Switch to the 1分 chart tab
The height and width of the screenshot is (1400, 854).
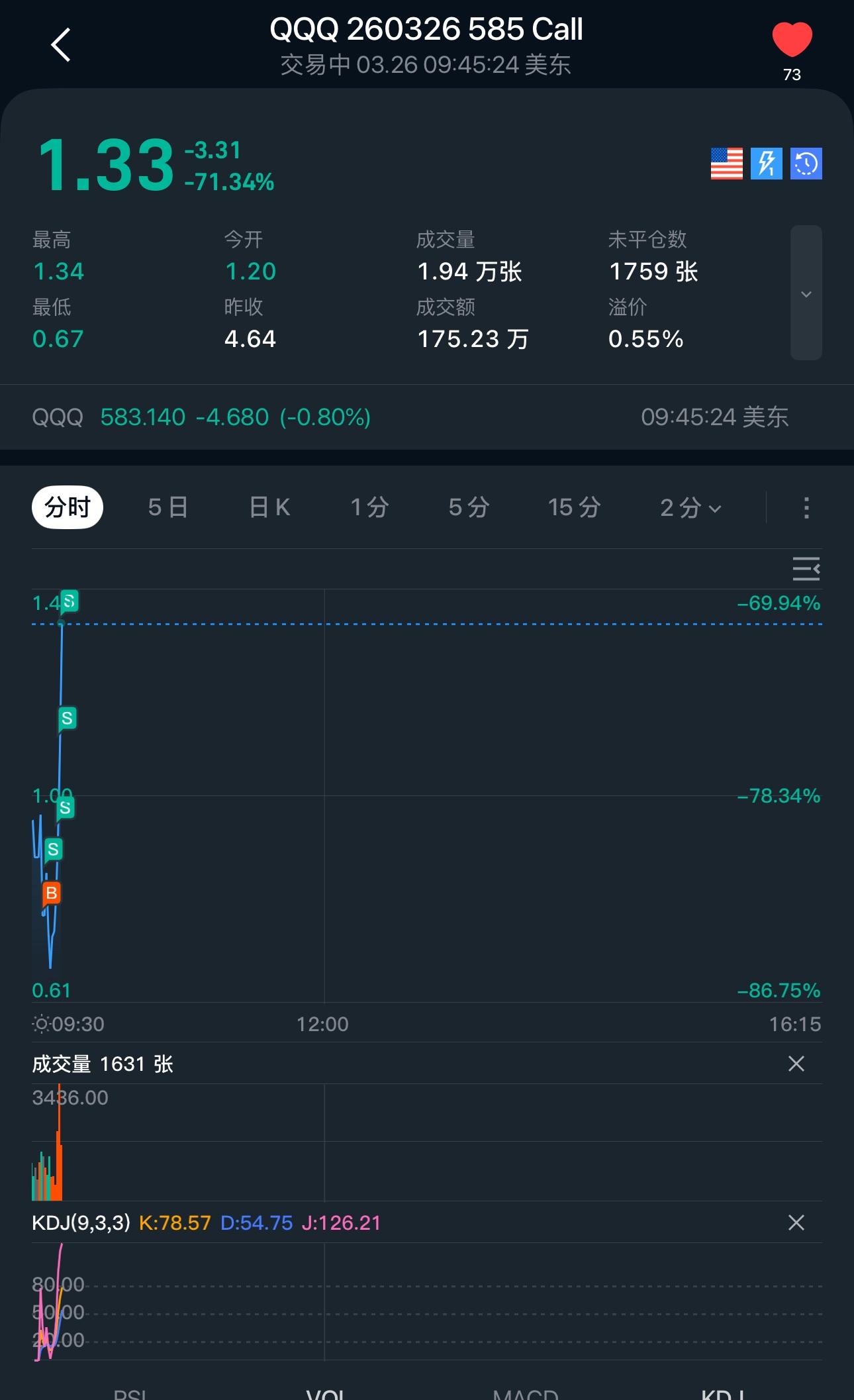(369, 507)
